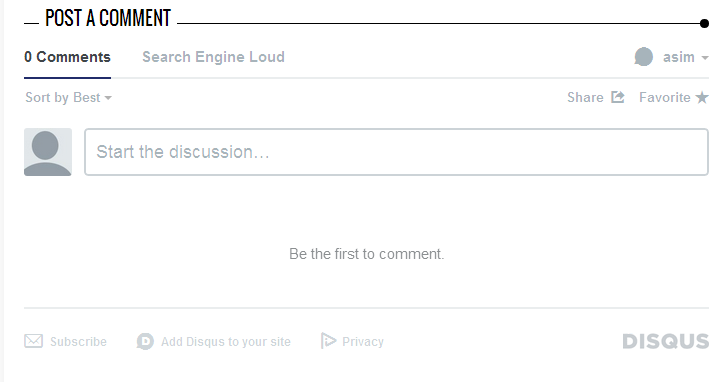Click the Subscribe link
Image resolution: width=718 pixels, height=382 pixels.
tap(65, 341)
